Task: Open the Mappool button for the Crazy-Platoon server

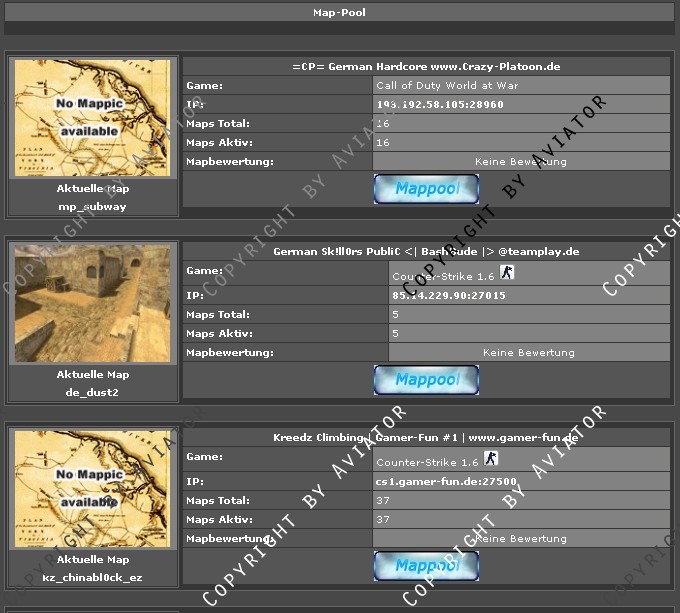Action: tap(426, 189)
